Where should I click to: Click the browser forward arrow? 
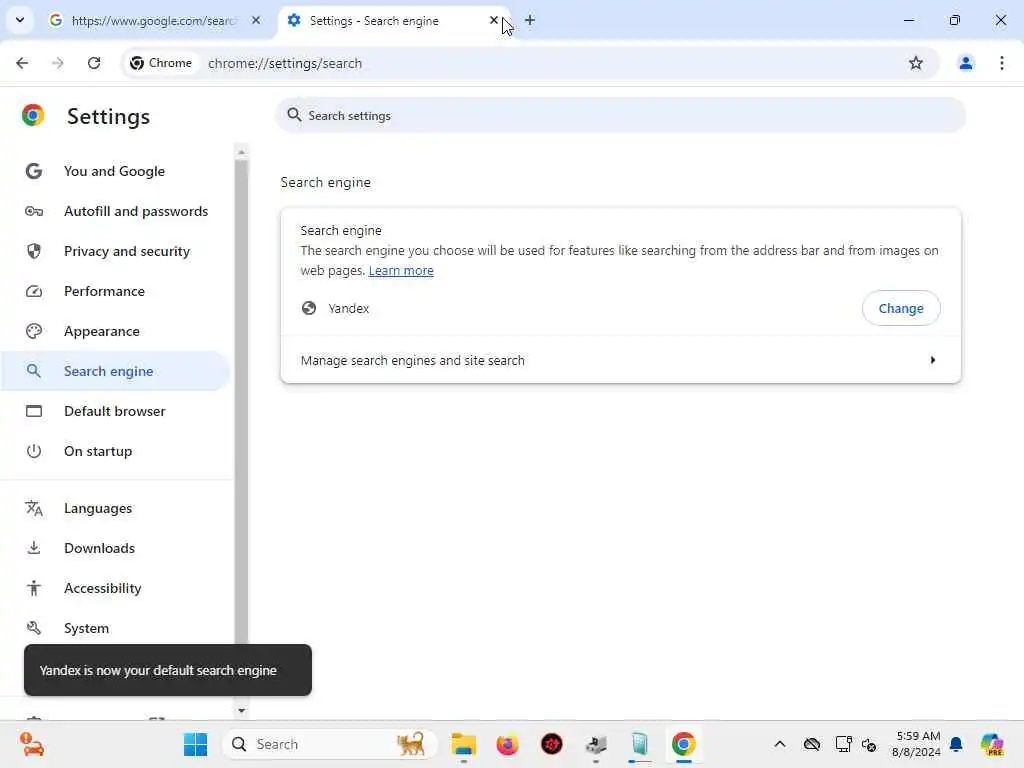(58, 63)
